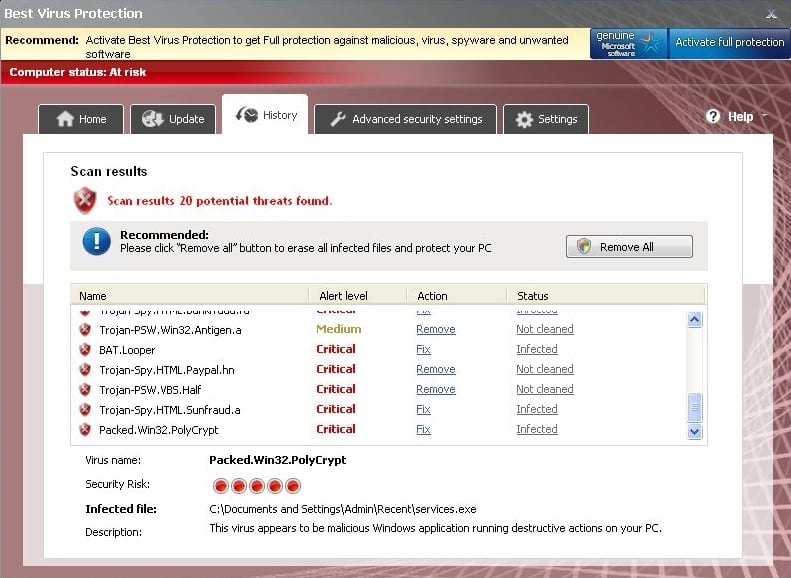Click the genuine Microsoft software badge
Screen dimensions: 791x578
629,44
